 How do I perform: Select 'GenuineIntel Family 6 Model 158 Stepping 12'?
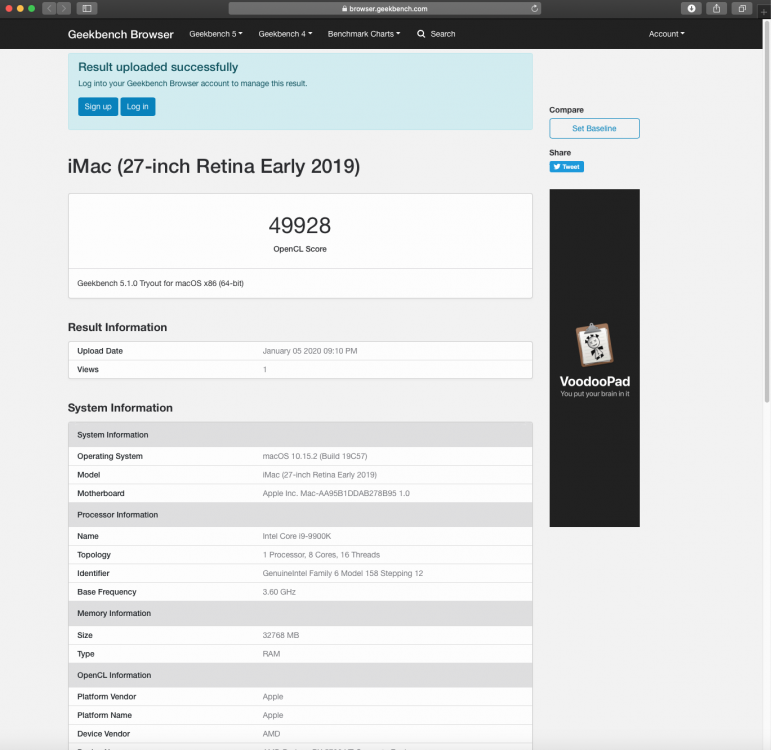pos(343,573)
